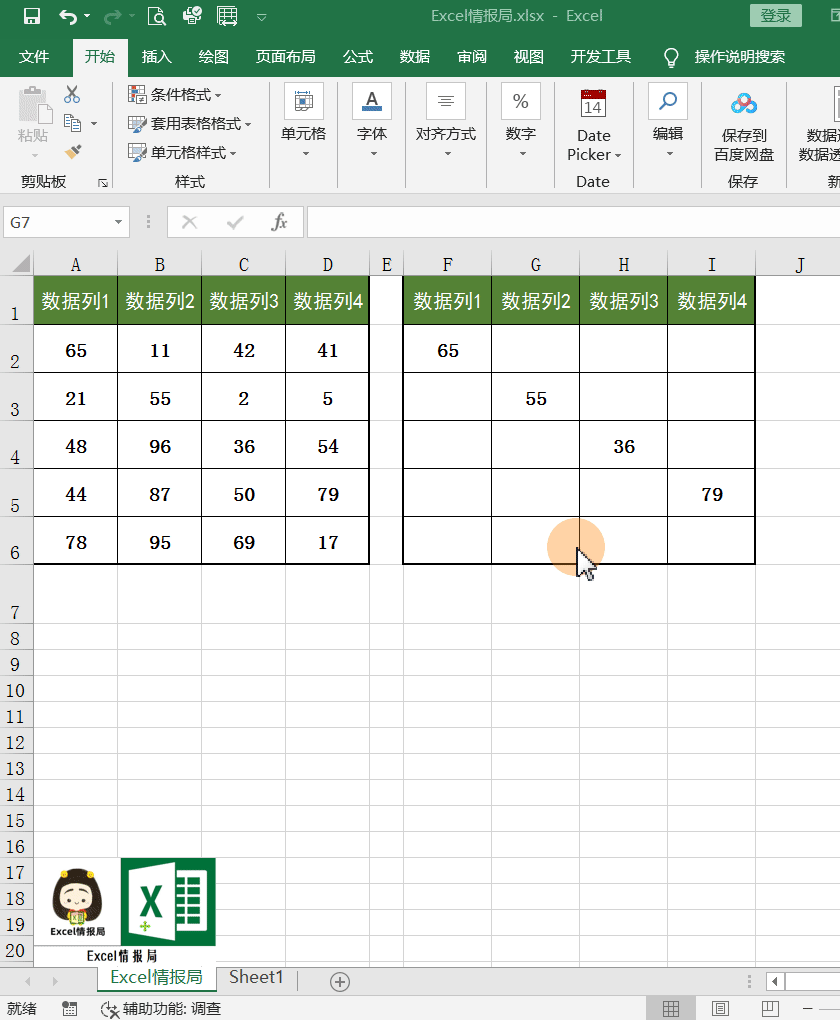Image resolution: width=840 pixels, height=1020 pixels.
Task: Click the 操作说明搜索 lightbulb icon
Action: point(671,58)
